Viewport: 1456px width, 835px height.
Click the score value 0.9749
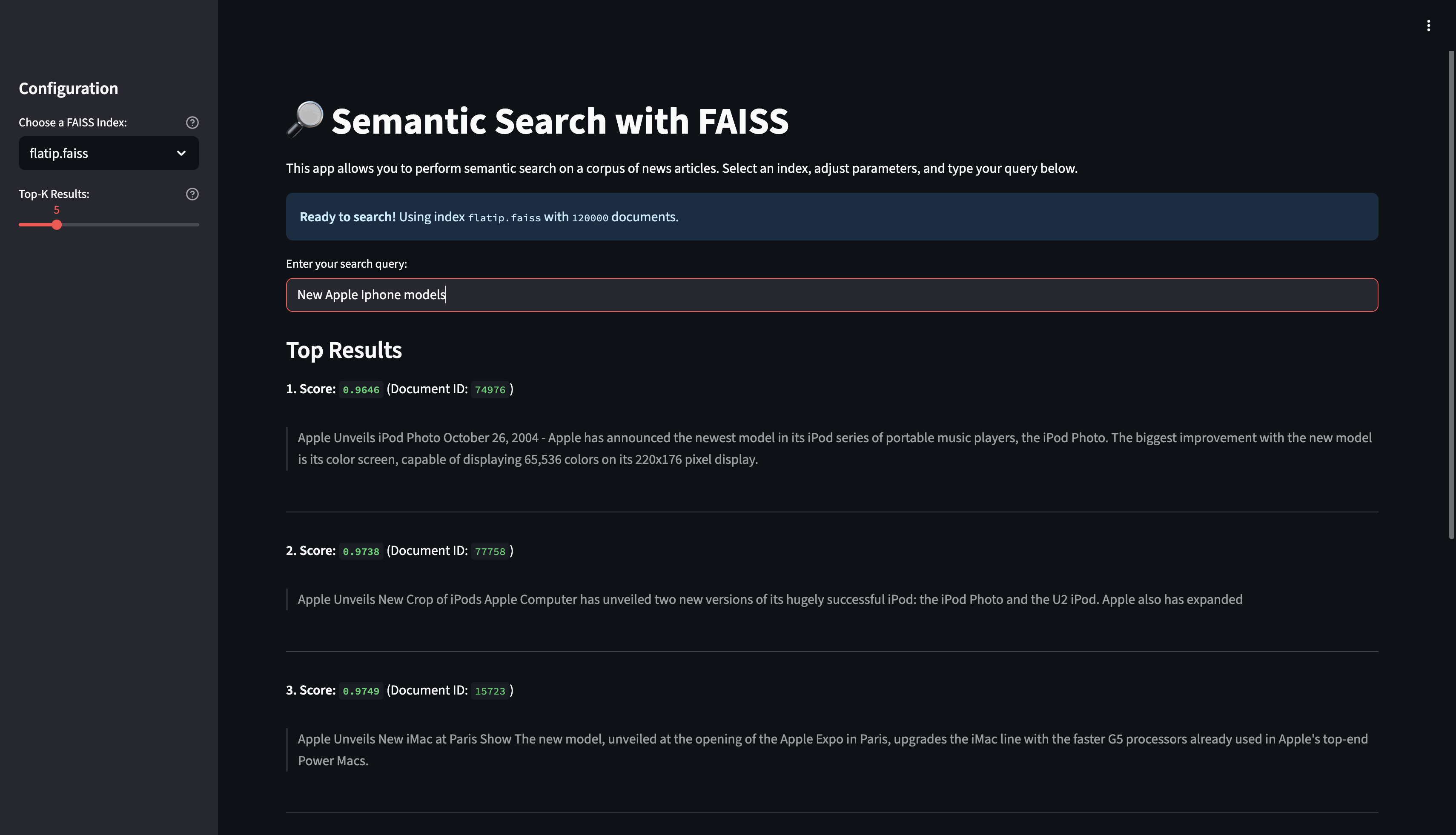[361, 690]
